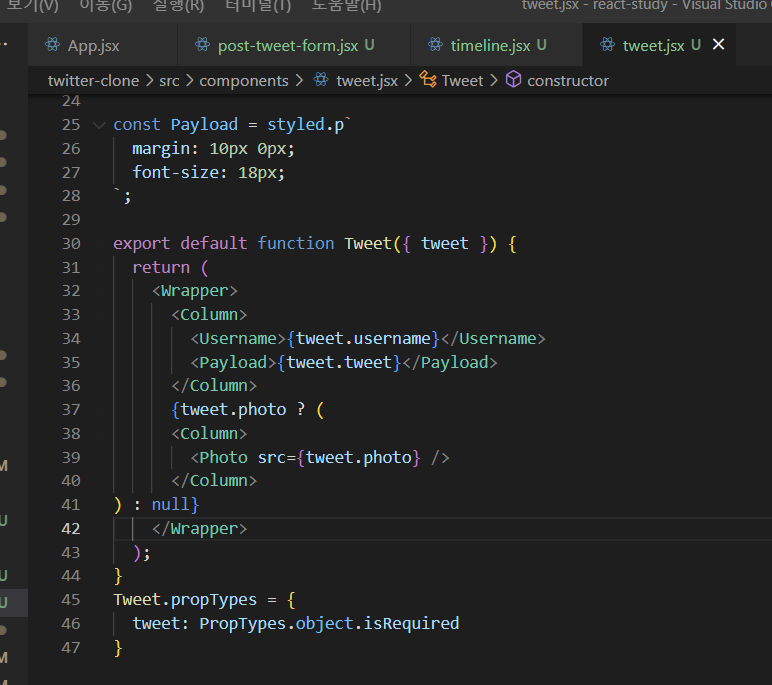The width and height of the screenshot is (772, 685).
Task: Open components breadcrumb segment
Action: (244, 81)
